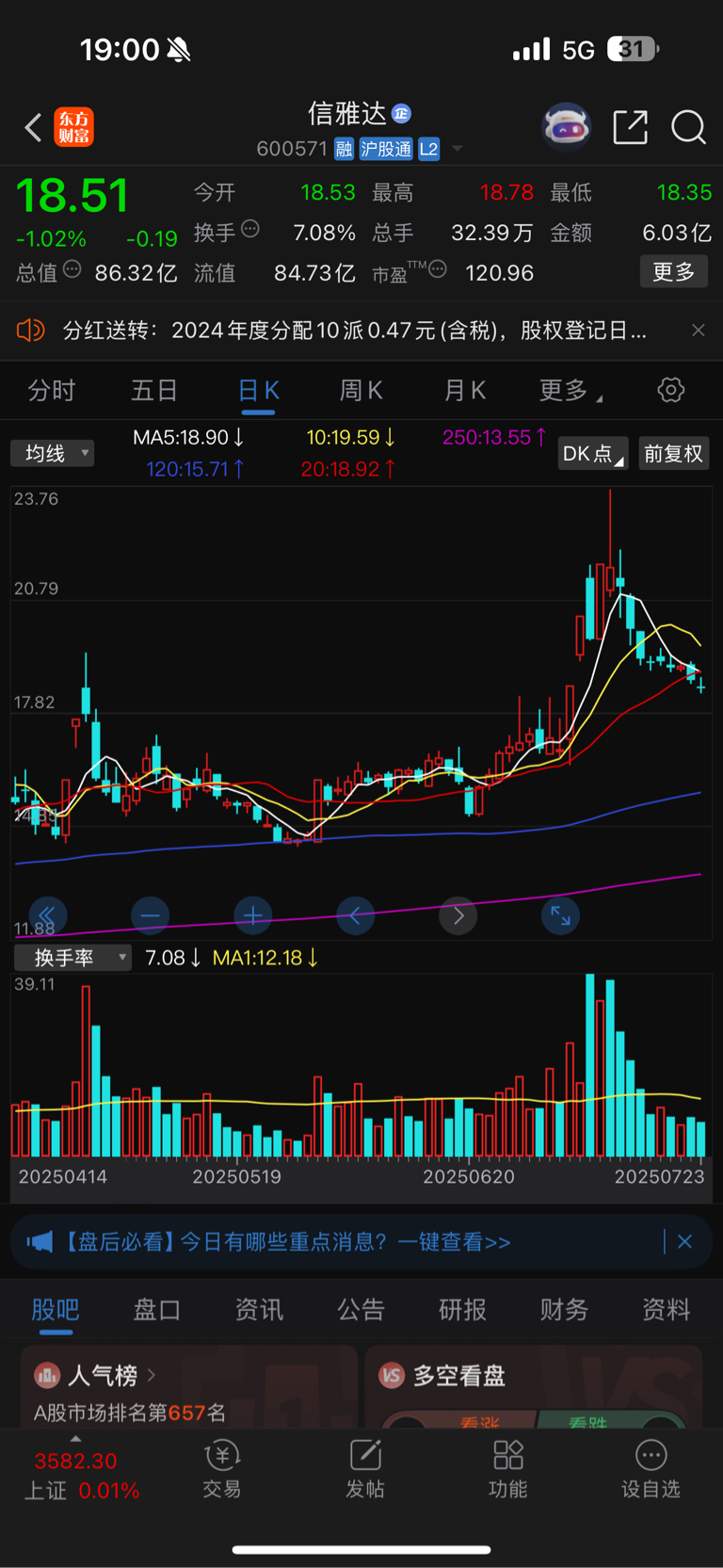Tap the L2 level badge
The height and width of the screenshot is (1568, 723).
(428, 149)
